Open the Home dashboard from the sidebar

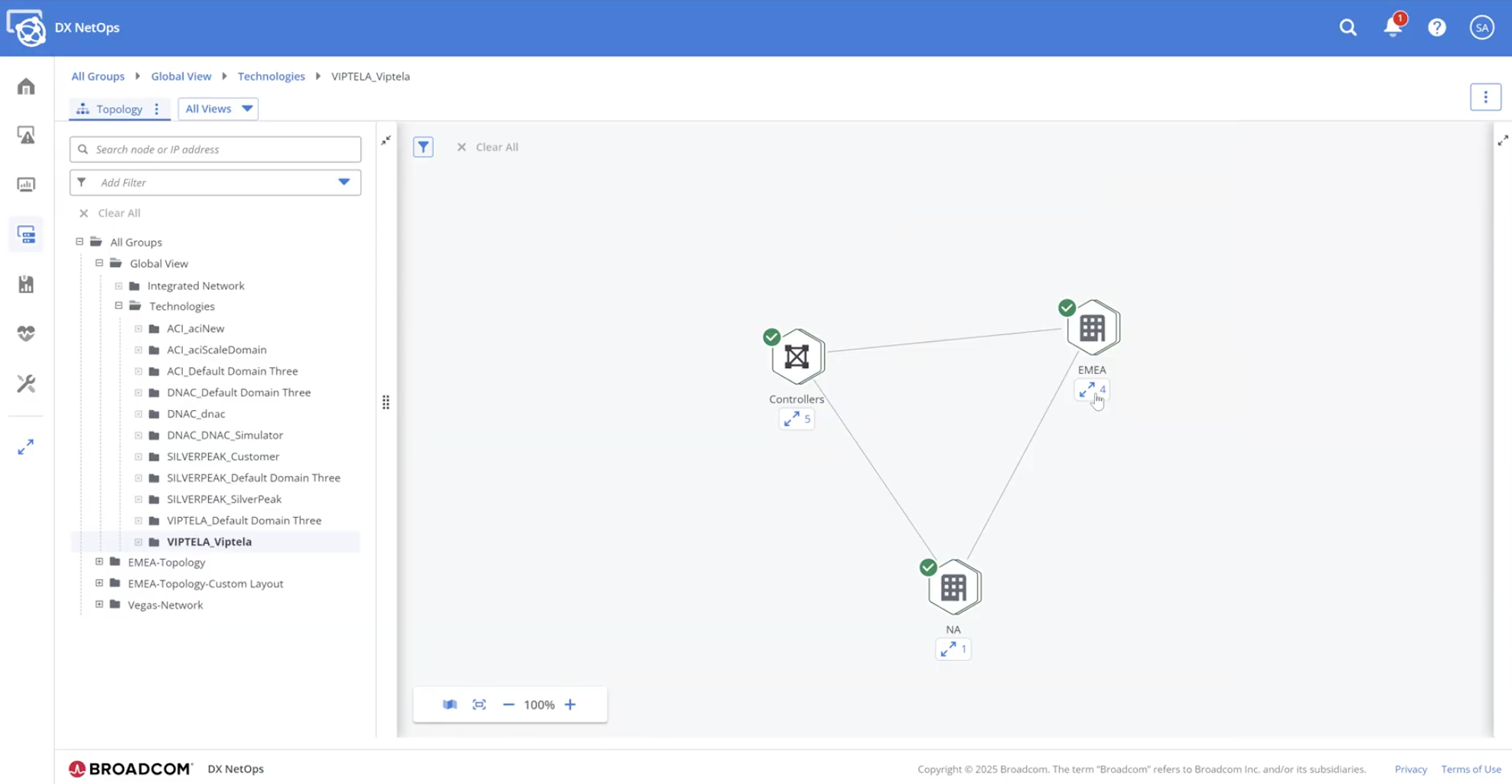click(25, 86)
